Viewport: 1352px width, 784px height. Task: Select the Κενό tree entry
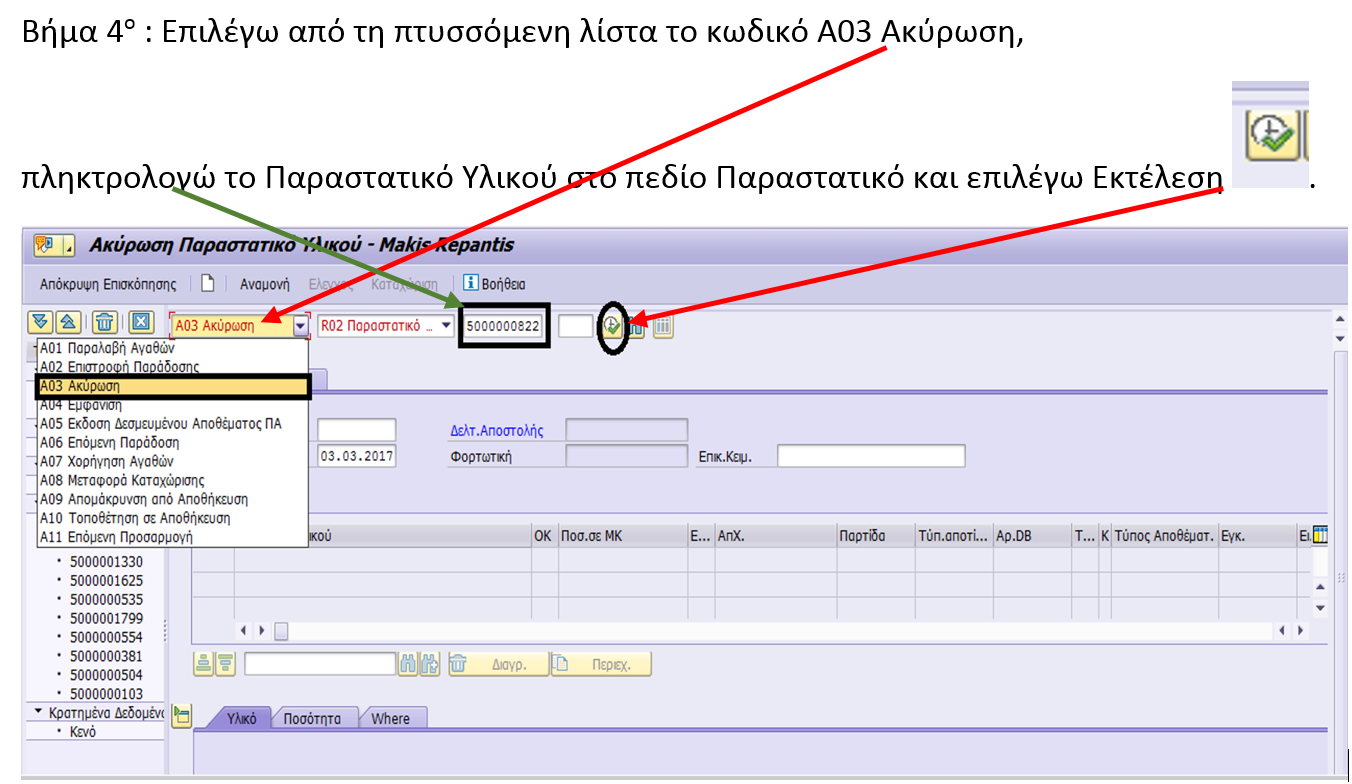83,732
